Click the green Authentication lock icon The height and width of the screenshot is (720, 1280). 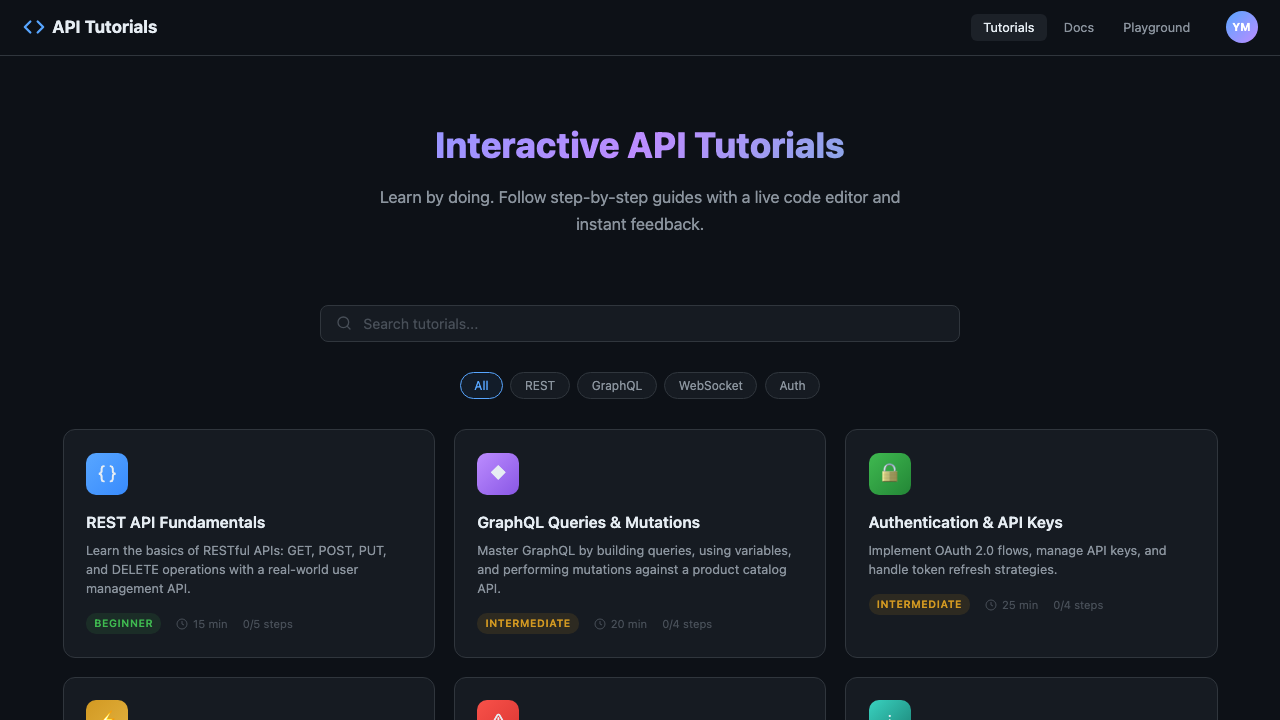(x=889, y=474)
